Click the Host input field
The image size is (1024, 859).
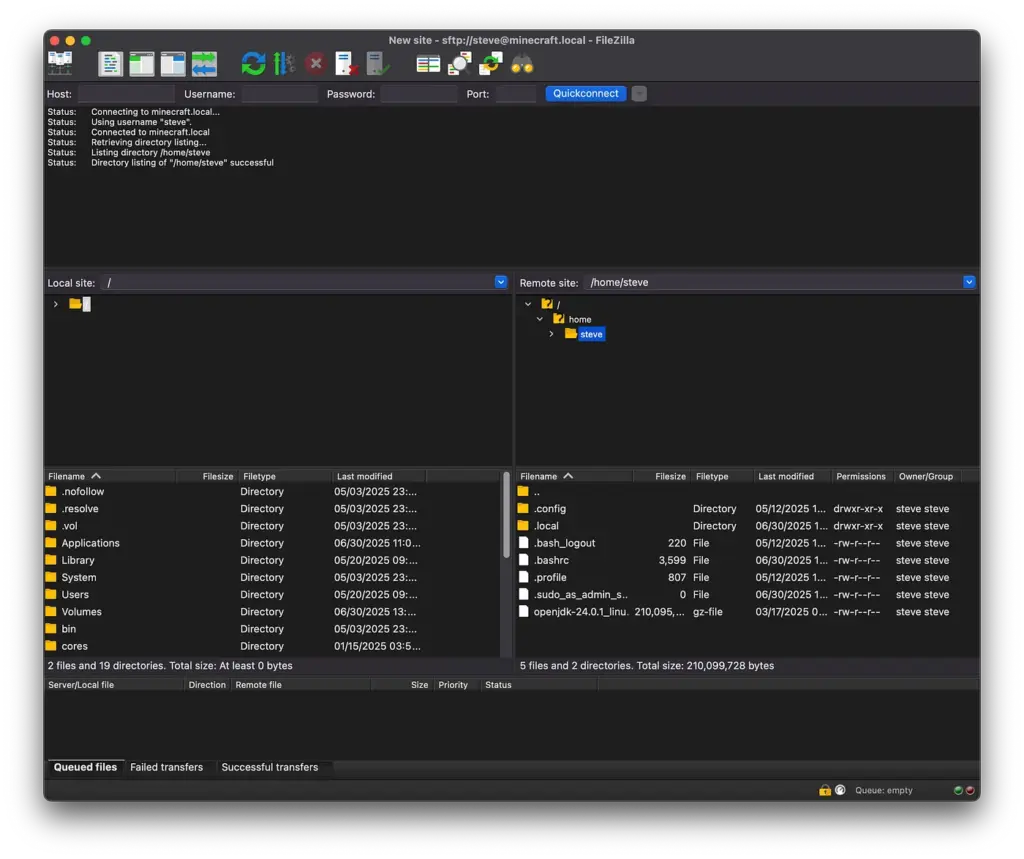125,94
